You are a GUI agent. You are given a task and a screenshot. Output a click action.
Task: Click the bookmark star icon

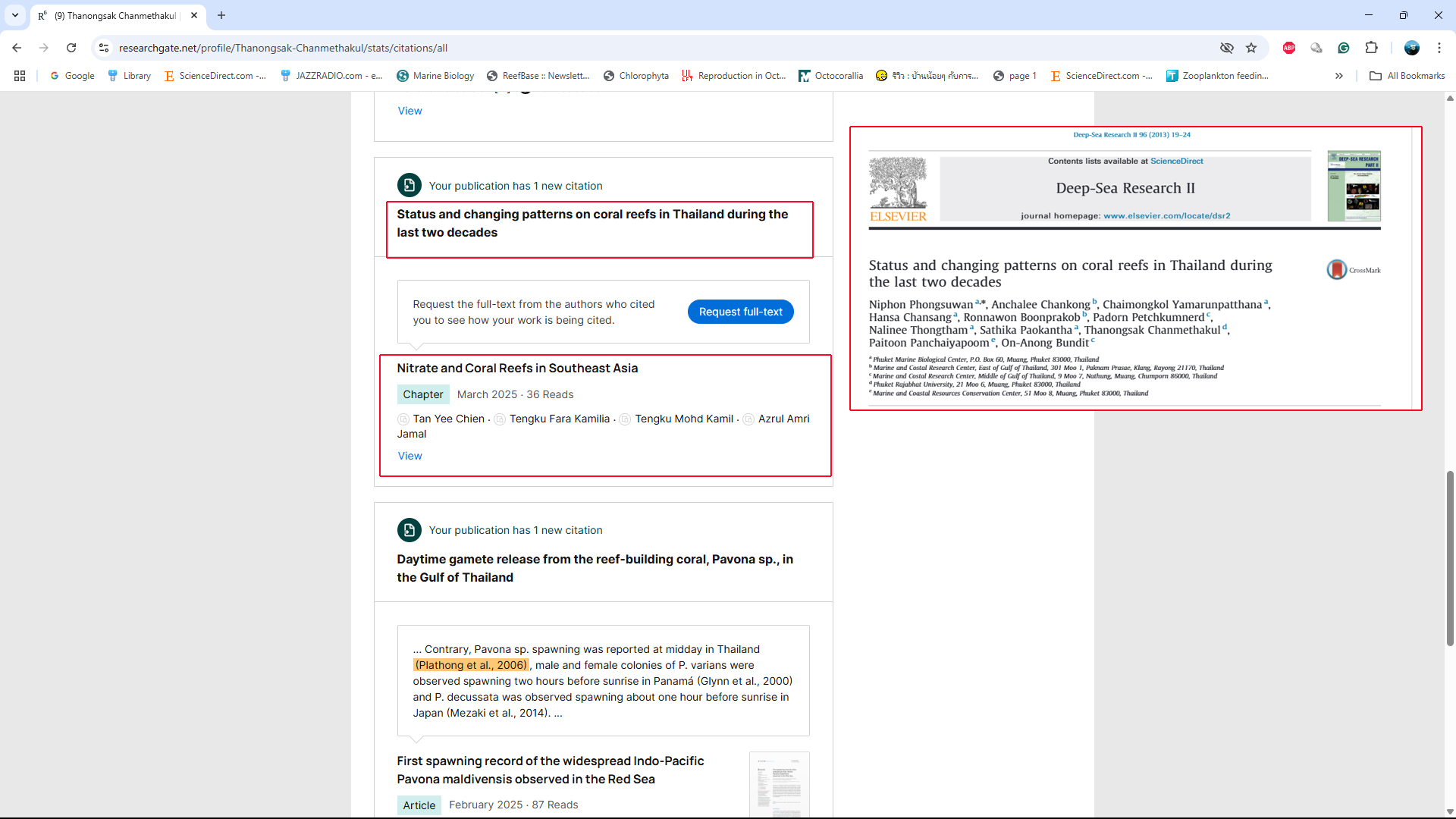1251,48
